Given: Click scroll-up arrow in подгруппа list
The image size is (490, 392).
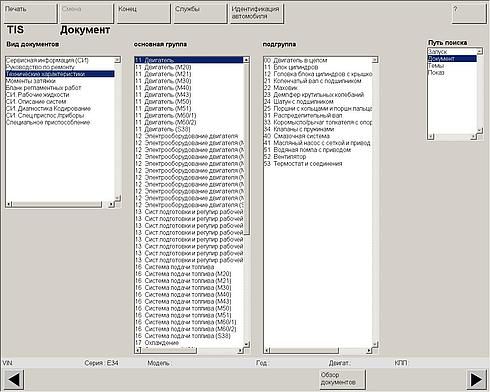Looking at the screenshot, I should click(375, 60).
